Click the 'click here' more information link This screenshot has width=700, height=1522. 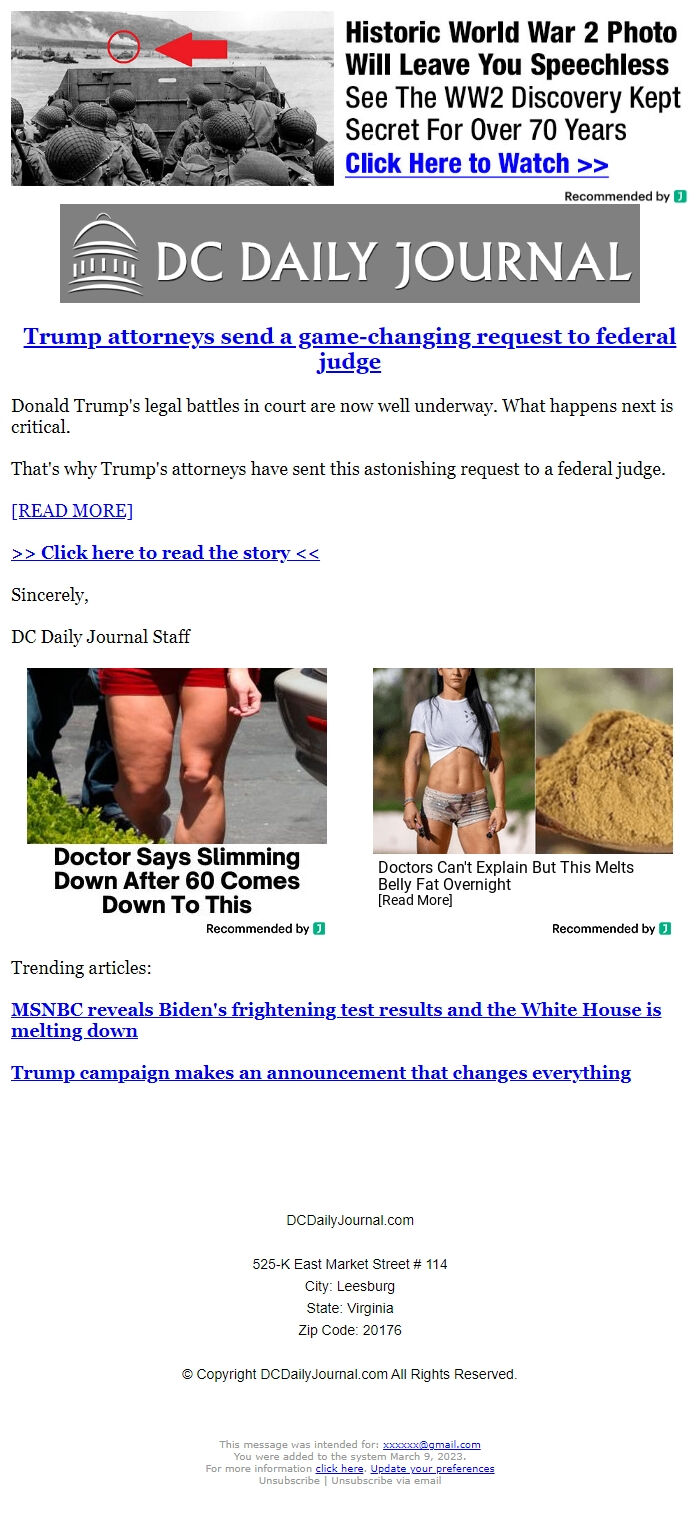pos(340,1468)
